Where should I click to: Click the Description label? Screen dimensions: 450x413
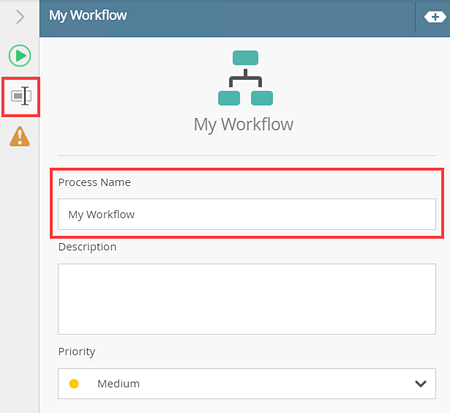tap(87, 247)
